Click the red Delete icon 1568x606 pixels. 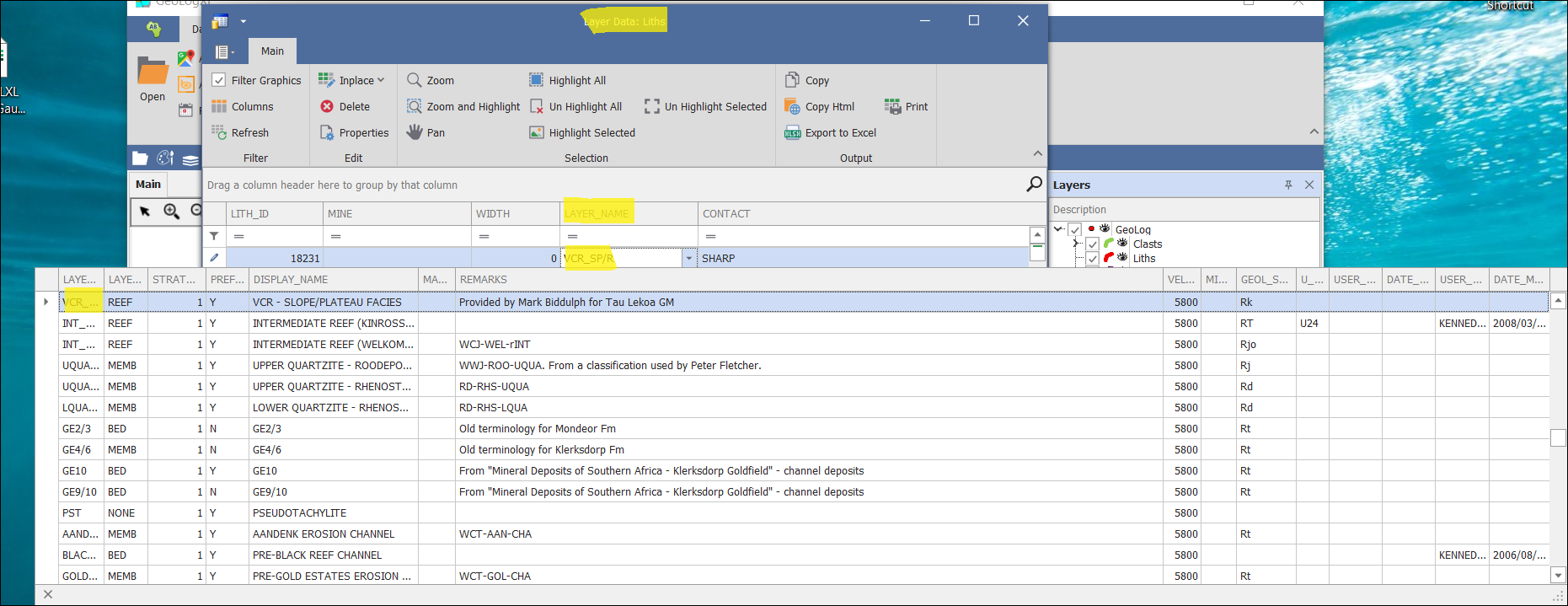[327, 106]
